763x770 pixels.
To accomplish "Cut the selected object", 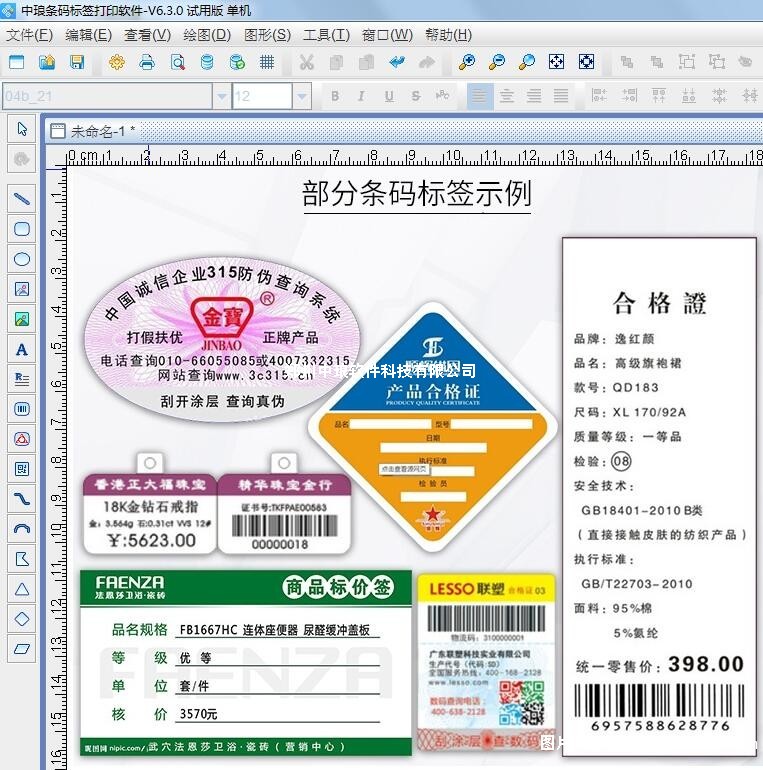I will (306, 62).
